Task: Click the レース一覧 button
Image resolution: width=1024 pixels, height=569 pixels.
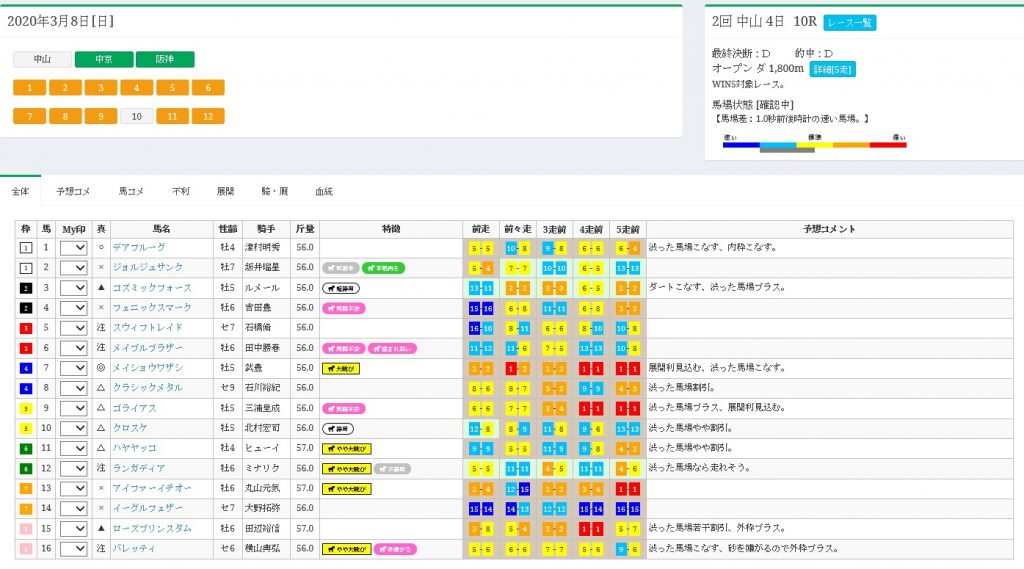Action: (850, 22)
